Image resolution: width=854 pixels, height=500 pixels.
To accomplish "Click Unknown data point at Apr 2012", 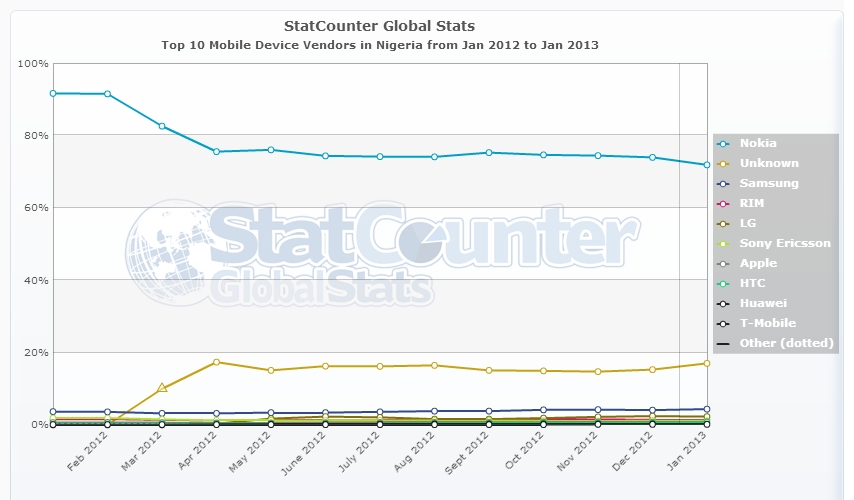I will click(x=217, y=362).
